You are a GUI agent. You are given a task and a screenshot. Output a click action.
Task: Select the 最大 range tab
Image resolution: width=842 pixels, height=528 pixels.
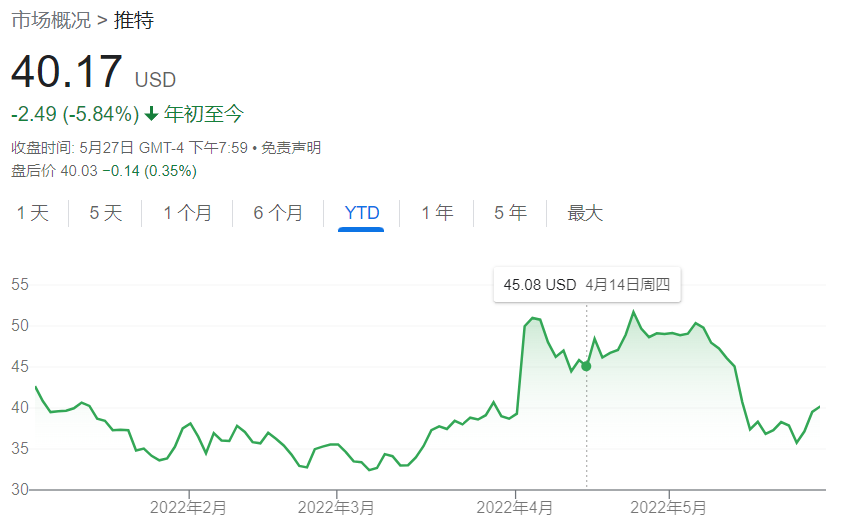point(585,213)
